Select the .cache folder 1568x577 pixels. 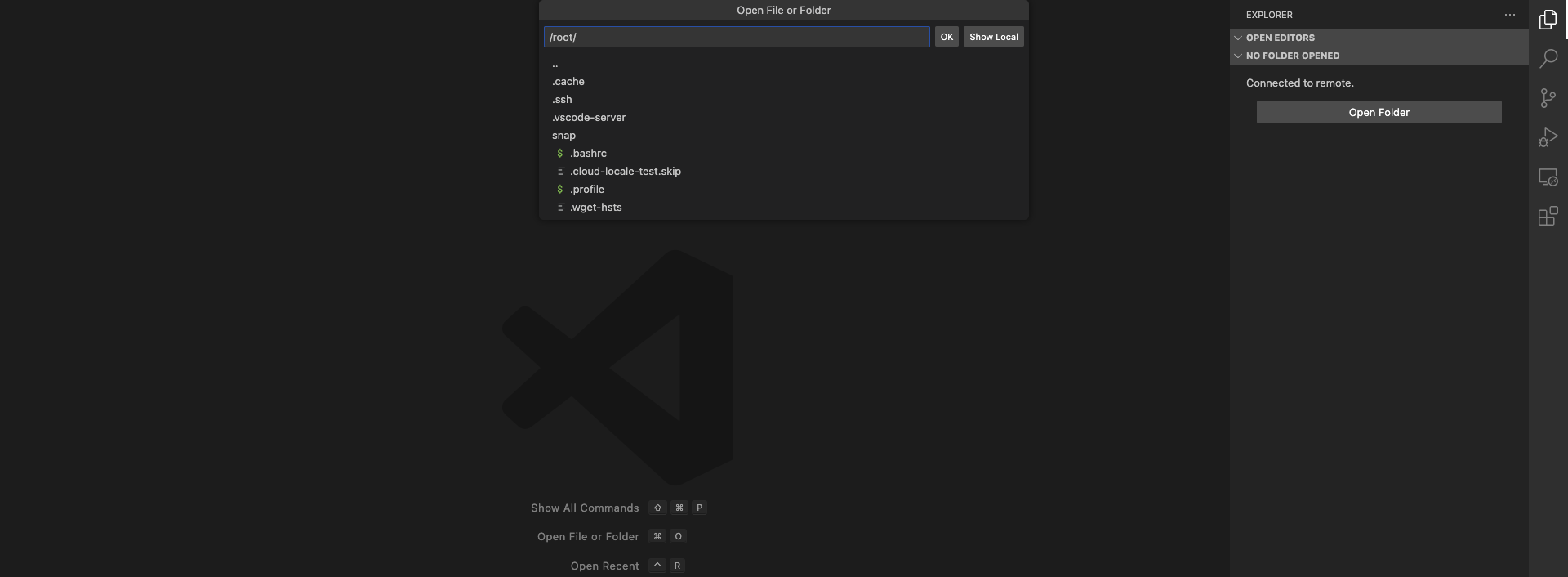(x=568, y=82)
